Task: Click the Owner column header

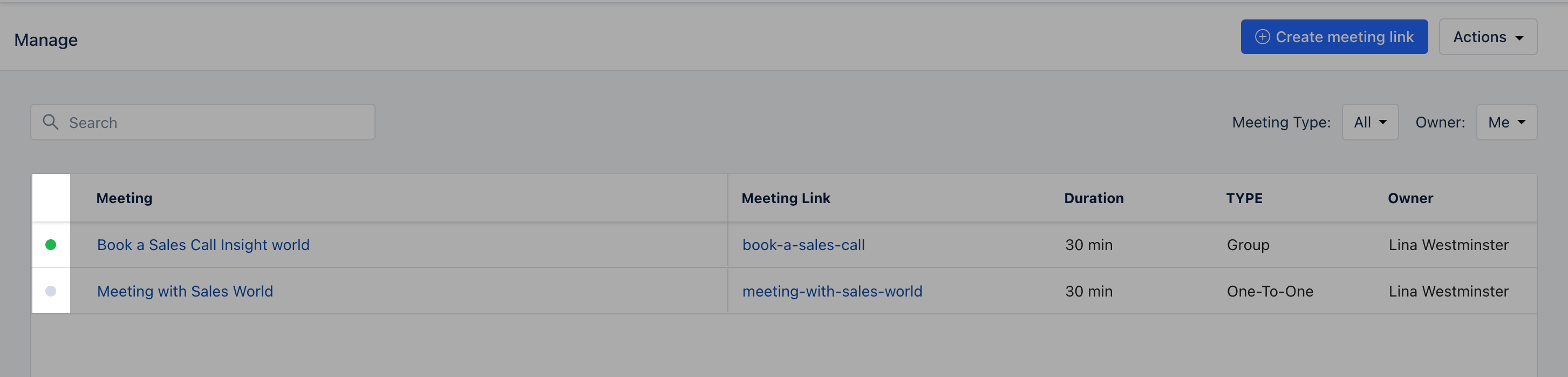Action: [x=1410, y=199]
